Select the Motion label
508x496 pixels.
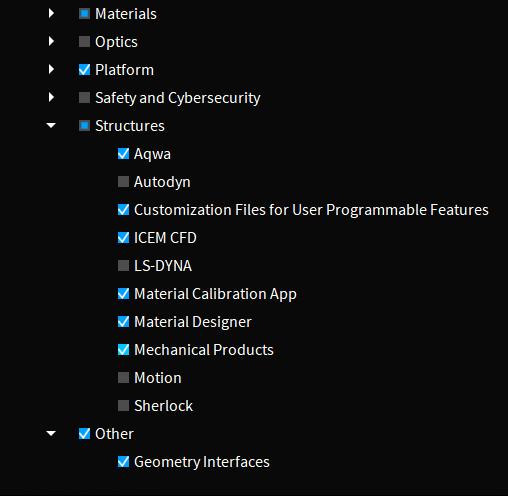pos(158,378)
